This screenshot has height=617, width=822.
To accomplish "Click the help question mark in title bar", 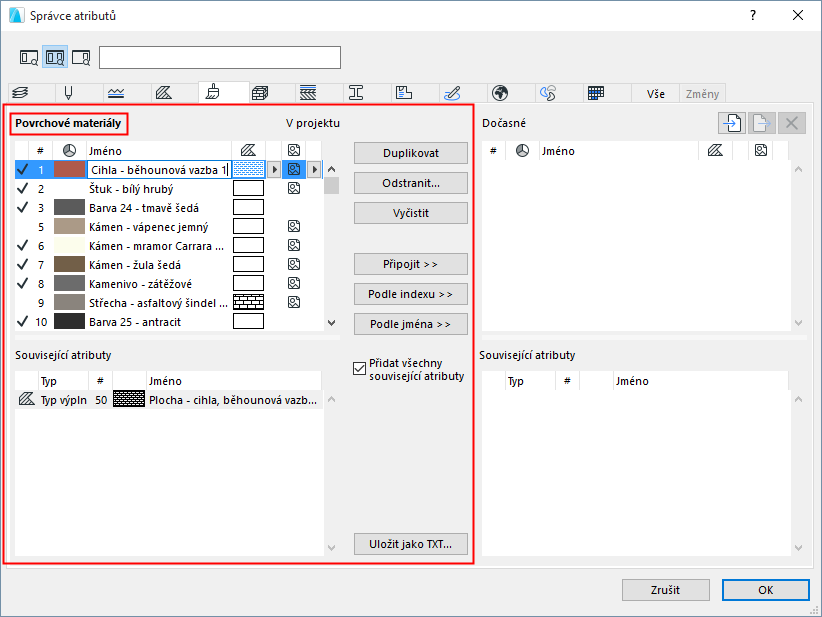I will coord(753,15).
